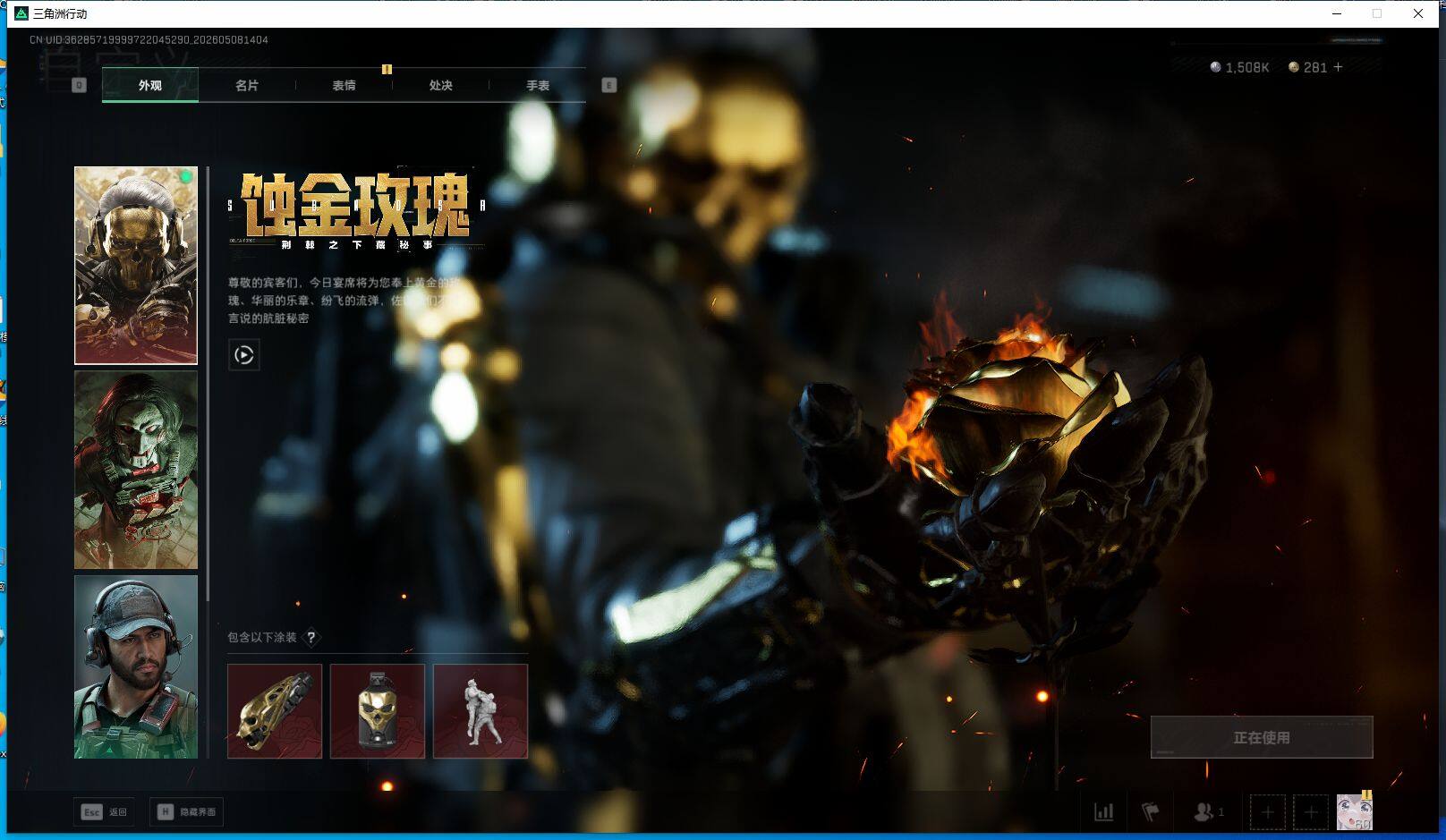This screenshot has height=840, width=1446.
Task: Click the Esc 返回 back button
Action: click(x=104, y=812)
